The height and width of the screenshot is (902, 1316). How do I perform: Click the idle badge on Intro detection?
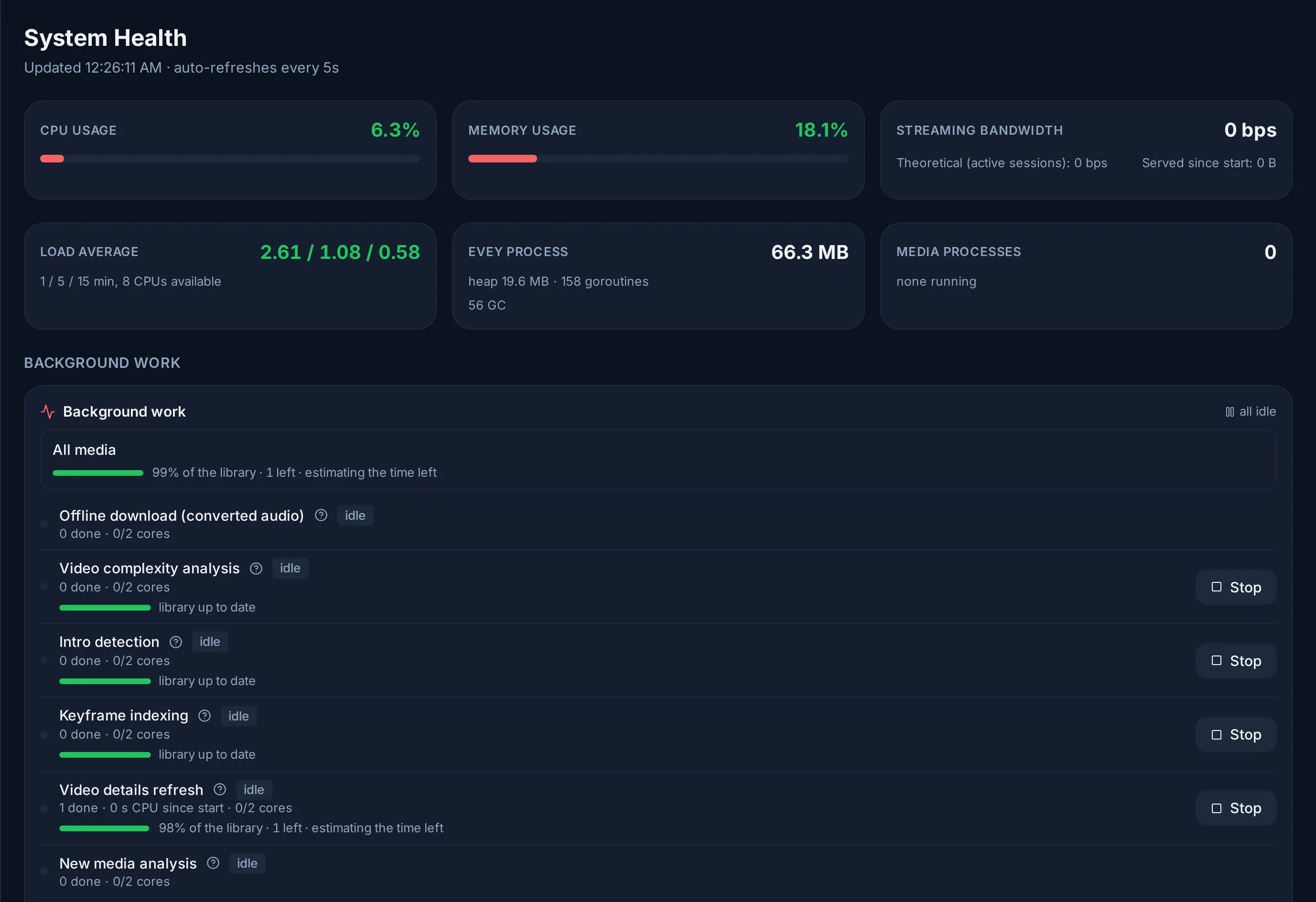pyautogui.click(x=209, y=642)
